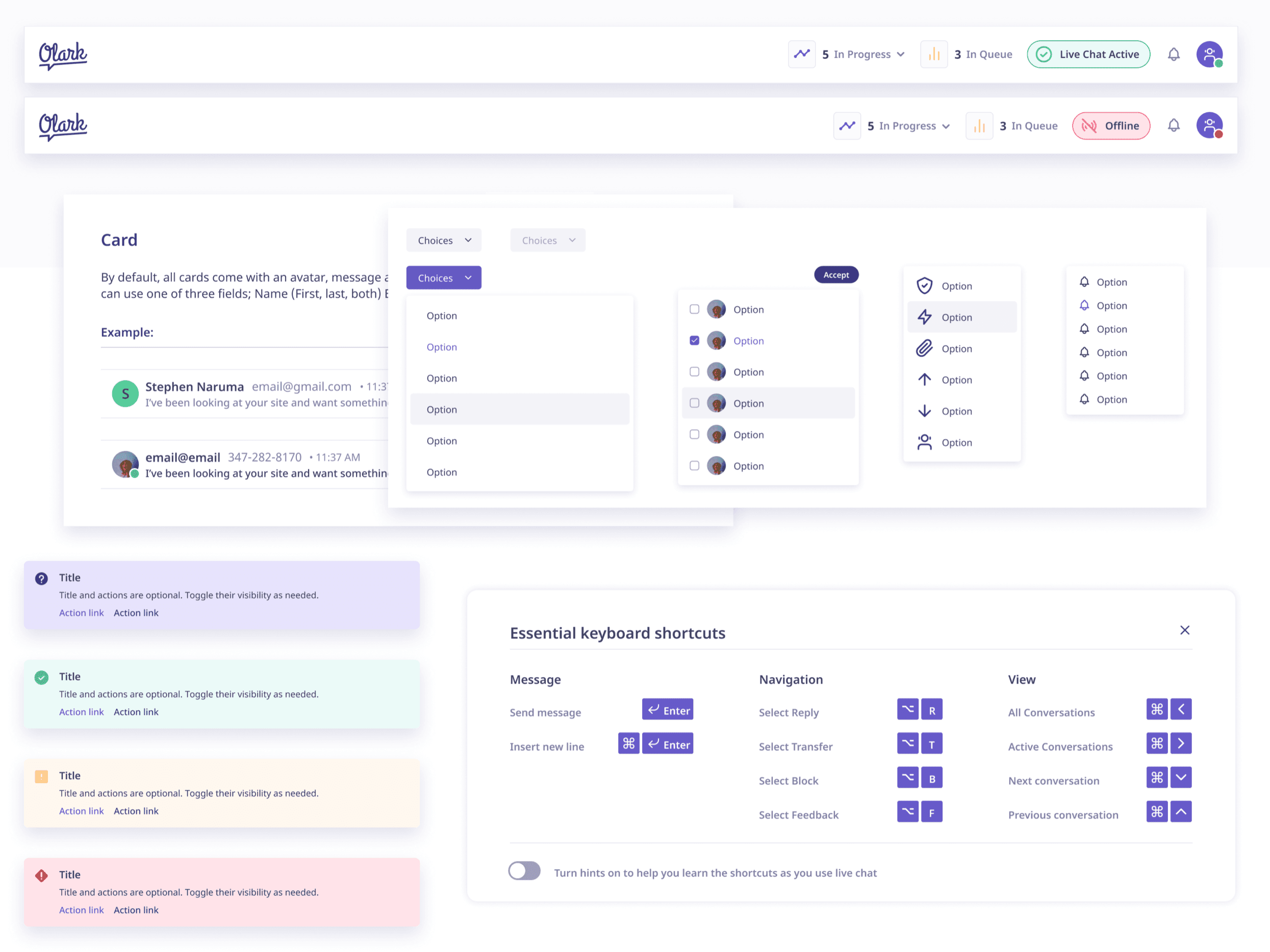The image size is (1270, 952).
Task: Close the Essential keyboard shortcuts dialog
Action: (x=1184, y=630)
